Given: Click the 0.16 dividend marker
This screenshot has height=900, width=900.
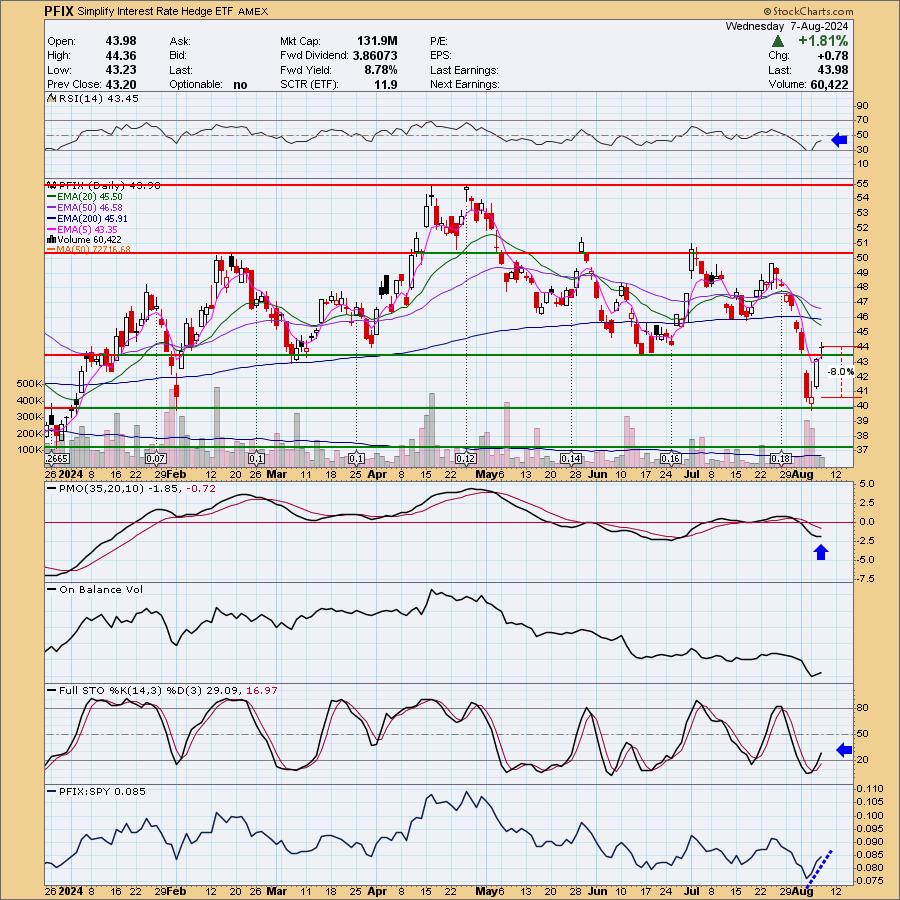Looking at the screenshot, I should 670,459.
